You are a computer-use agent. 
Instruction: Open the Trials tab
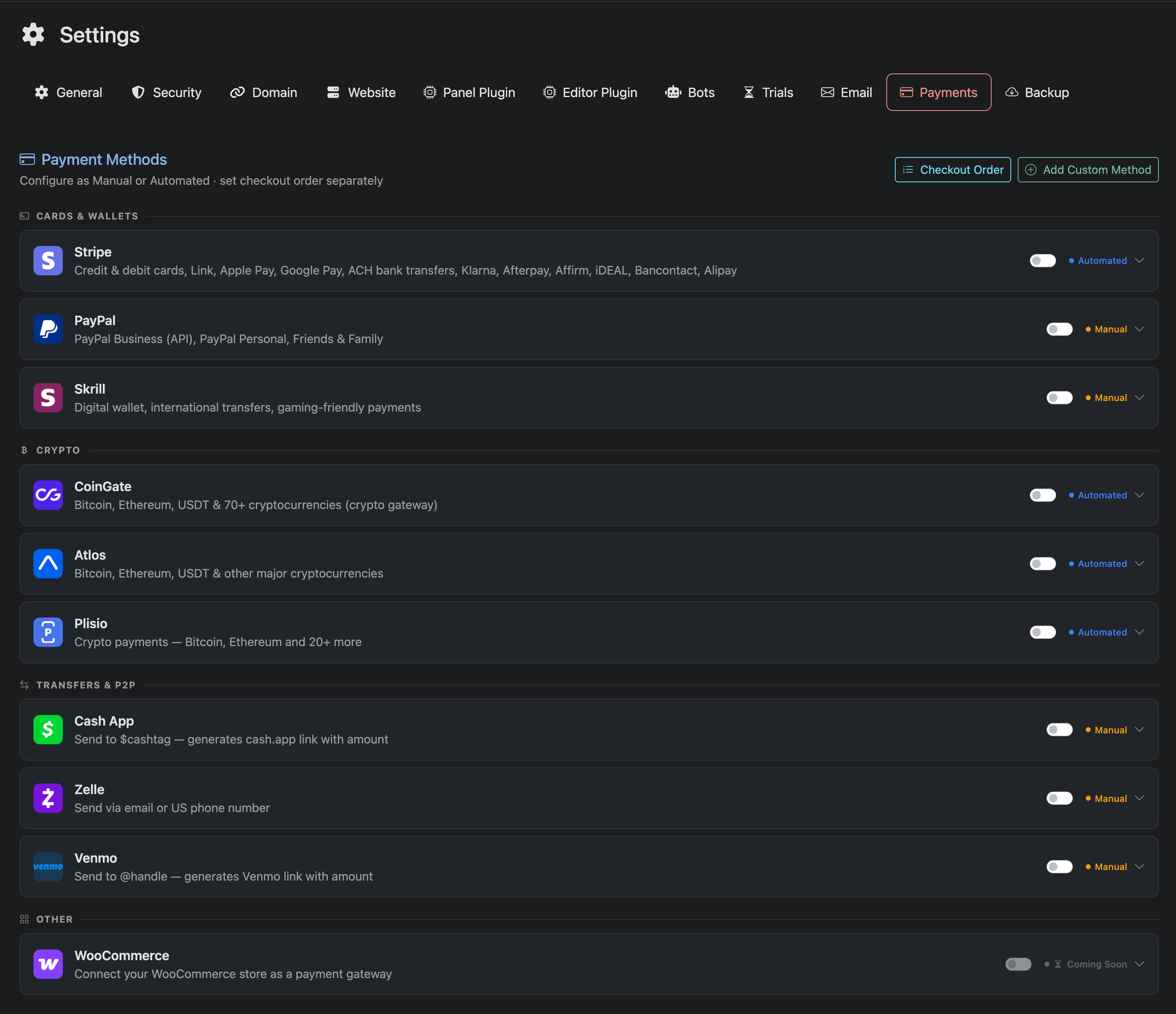point(768,93)
